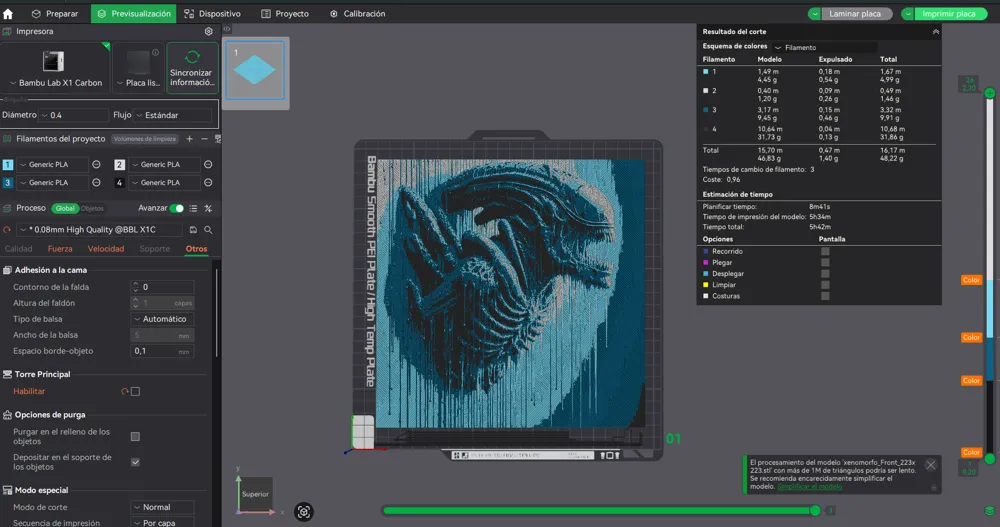Viewport: 1000px width, 527px height.
Task: Open the Calidad settings tab
Action: [18, 249]
